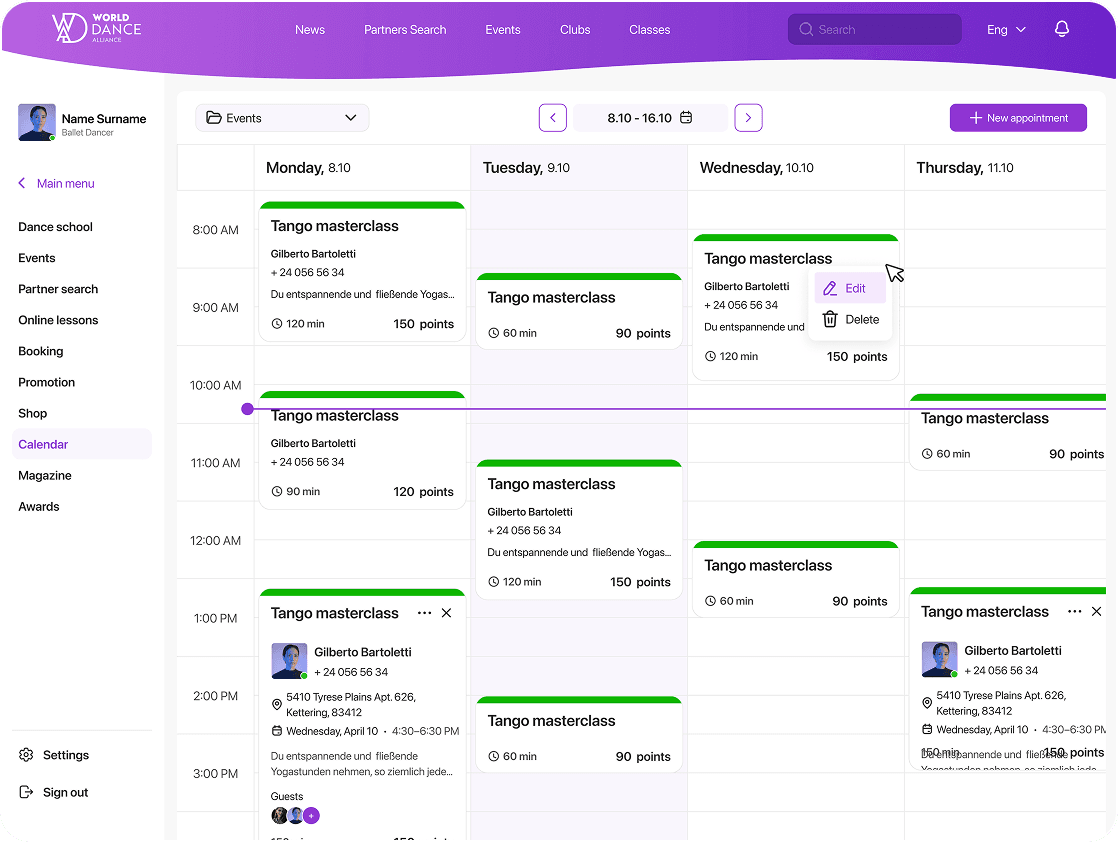Click the current time marker dot
The height and width of the screenshot is (842, 1118).
coord(247,409)
